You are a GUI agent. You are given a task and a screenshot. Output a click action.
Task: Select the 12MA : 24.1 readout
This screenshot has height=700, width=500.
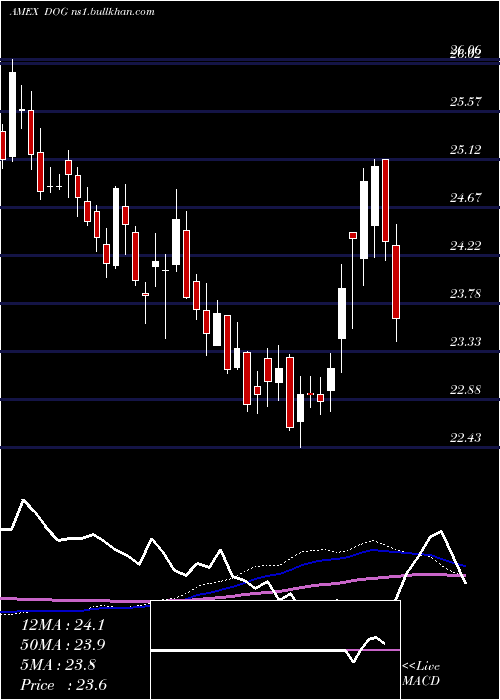coord(62,625)
